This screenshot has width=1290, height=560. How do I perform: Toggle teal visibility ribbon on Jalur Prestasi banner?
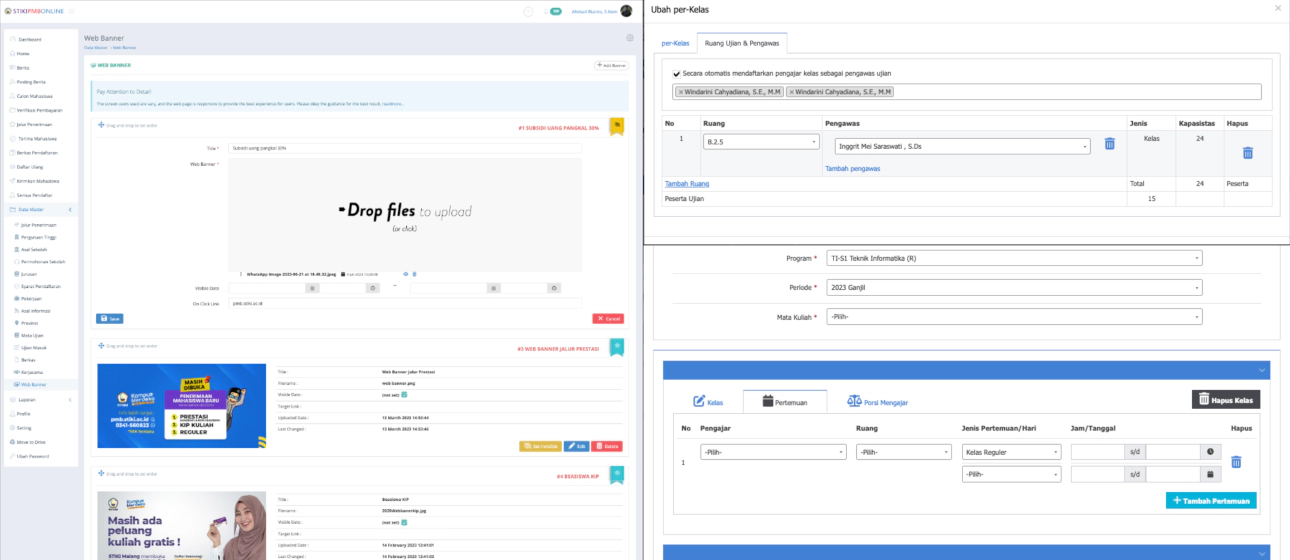point(617,347)
